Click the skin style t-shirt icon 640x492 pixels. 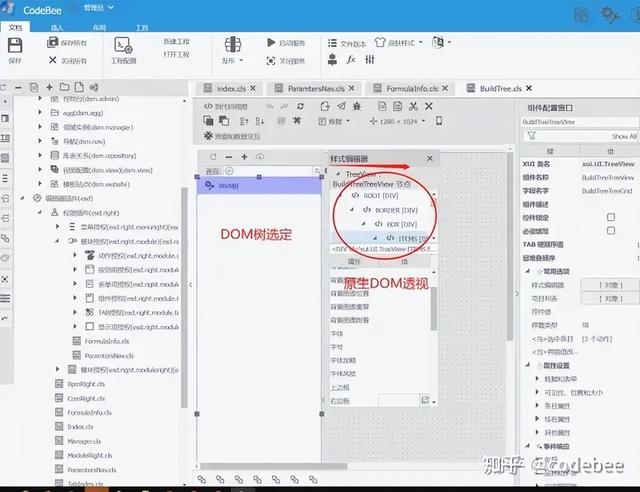(380, 42)
